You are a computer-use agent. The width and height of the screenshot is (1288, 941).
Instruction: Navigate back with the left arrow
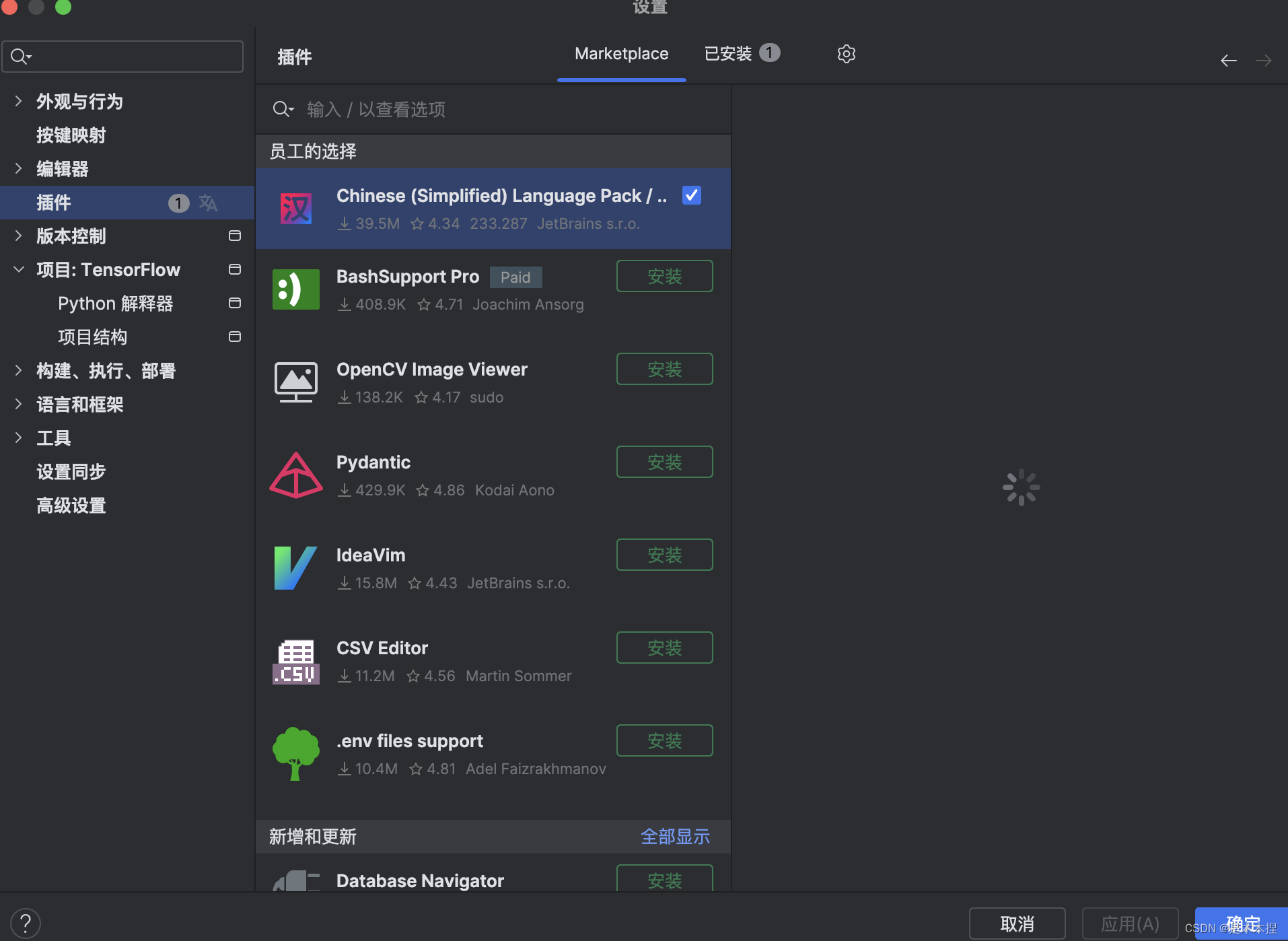coord(1229,61)
